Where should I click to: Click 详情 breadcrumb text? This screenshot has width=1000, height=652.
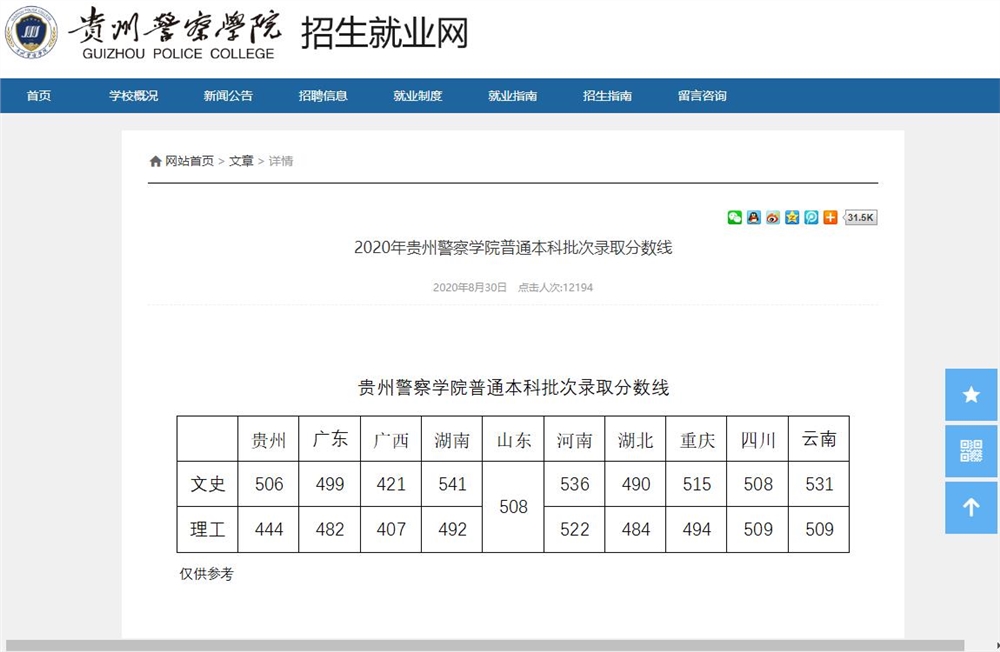tap(281, 161)
